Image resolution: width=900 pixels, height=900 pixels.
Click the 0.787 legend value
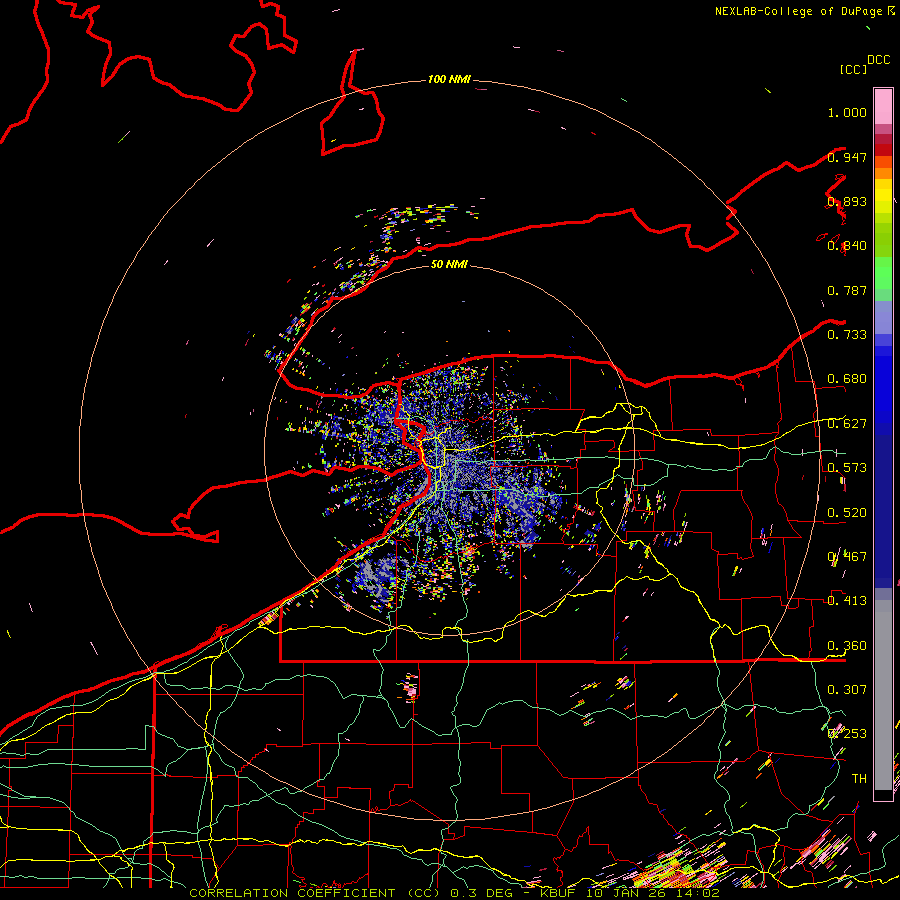pyautogui.click(x=847, y=290)
